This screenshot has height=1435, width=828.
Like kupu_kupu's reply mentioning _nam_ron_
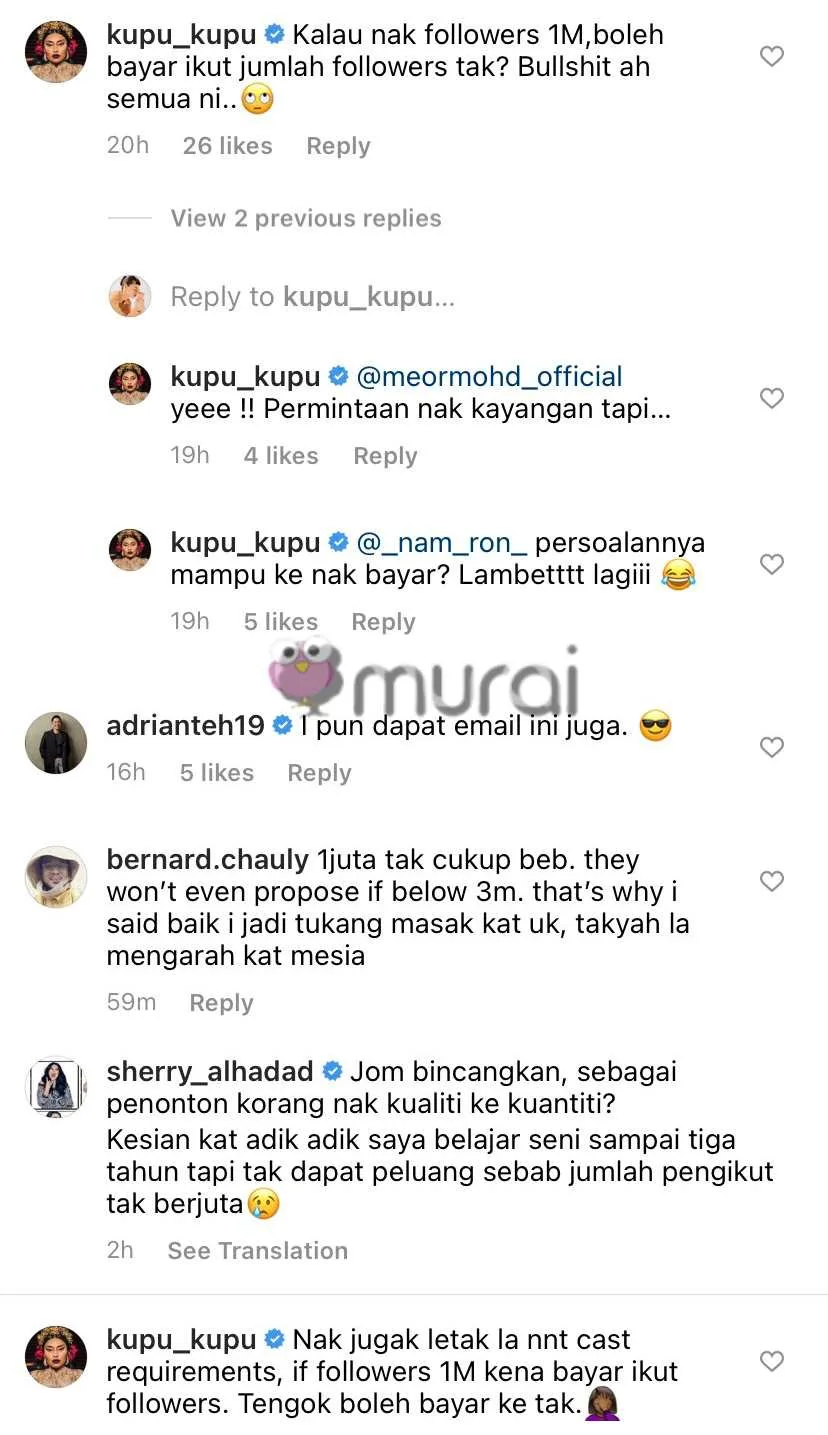click(771, 565)
